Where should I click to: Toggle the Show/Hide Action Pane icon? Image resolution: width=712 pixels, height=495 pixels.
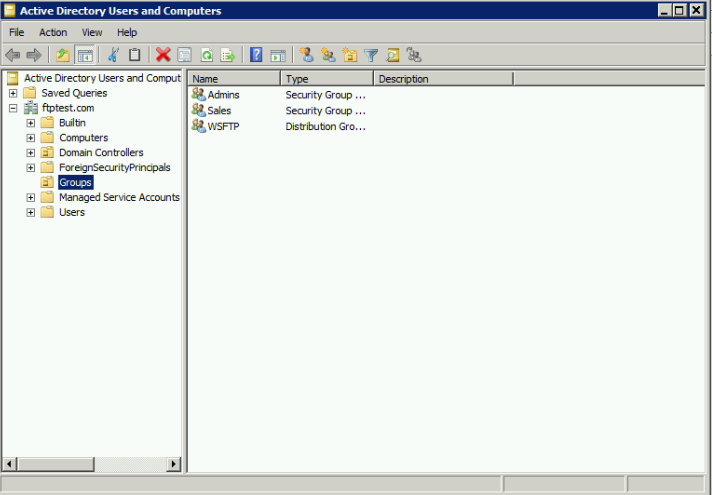point(278,55)
